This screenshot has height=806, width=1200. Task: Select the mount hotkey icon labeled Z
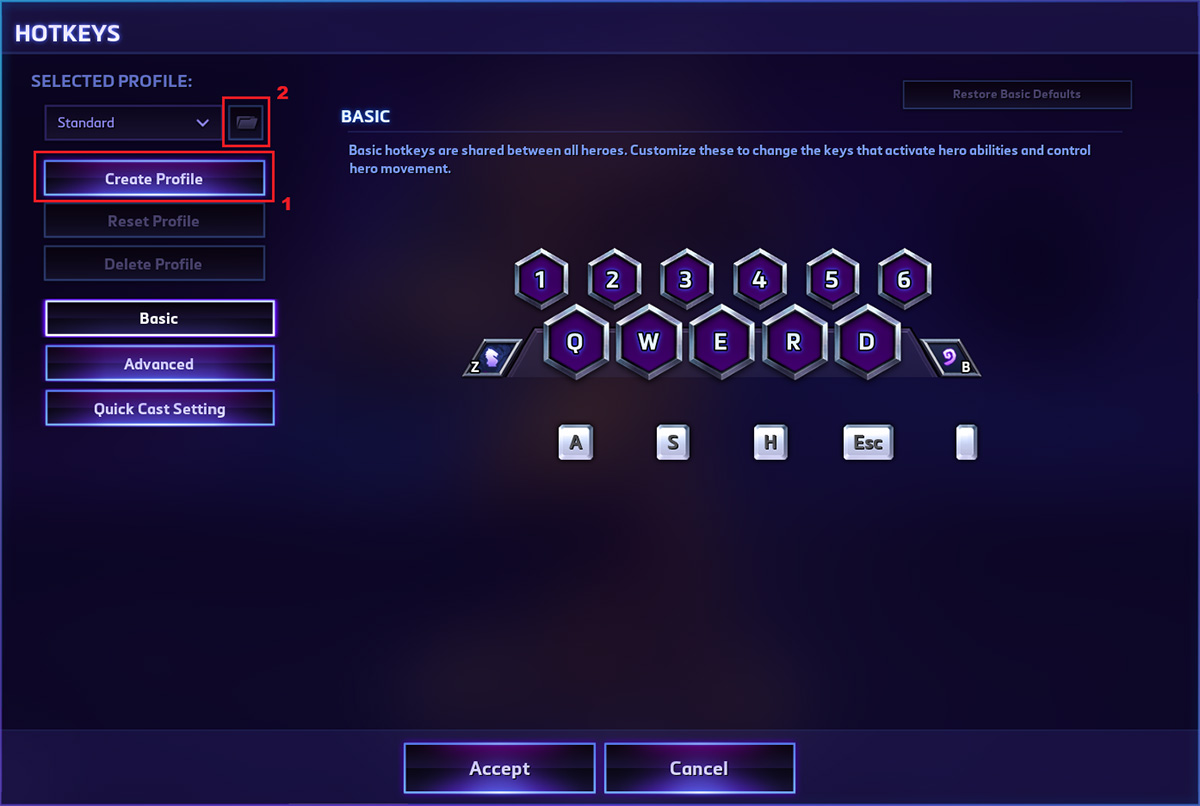pos(493,358)
